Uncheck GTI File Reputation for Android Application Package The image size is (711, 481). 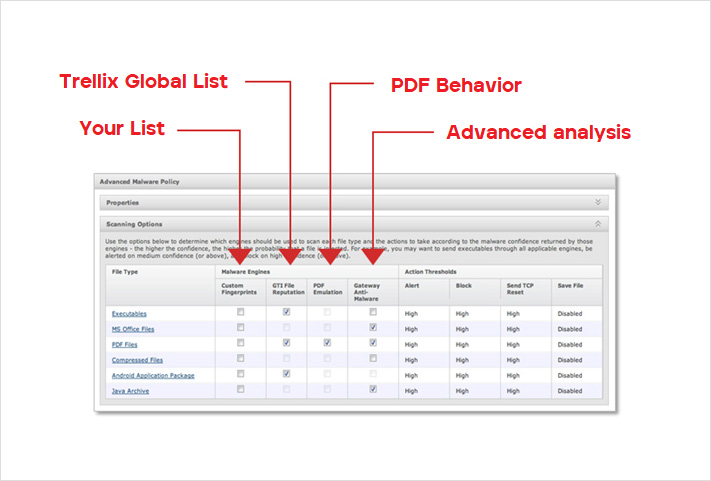pyautogui.click(x=286, y=374)
